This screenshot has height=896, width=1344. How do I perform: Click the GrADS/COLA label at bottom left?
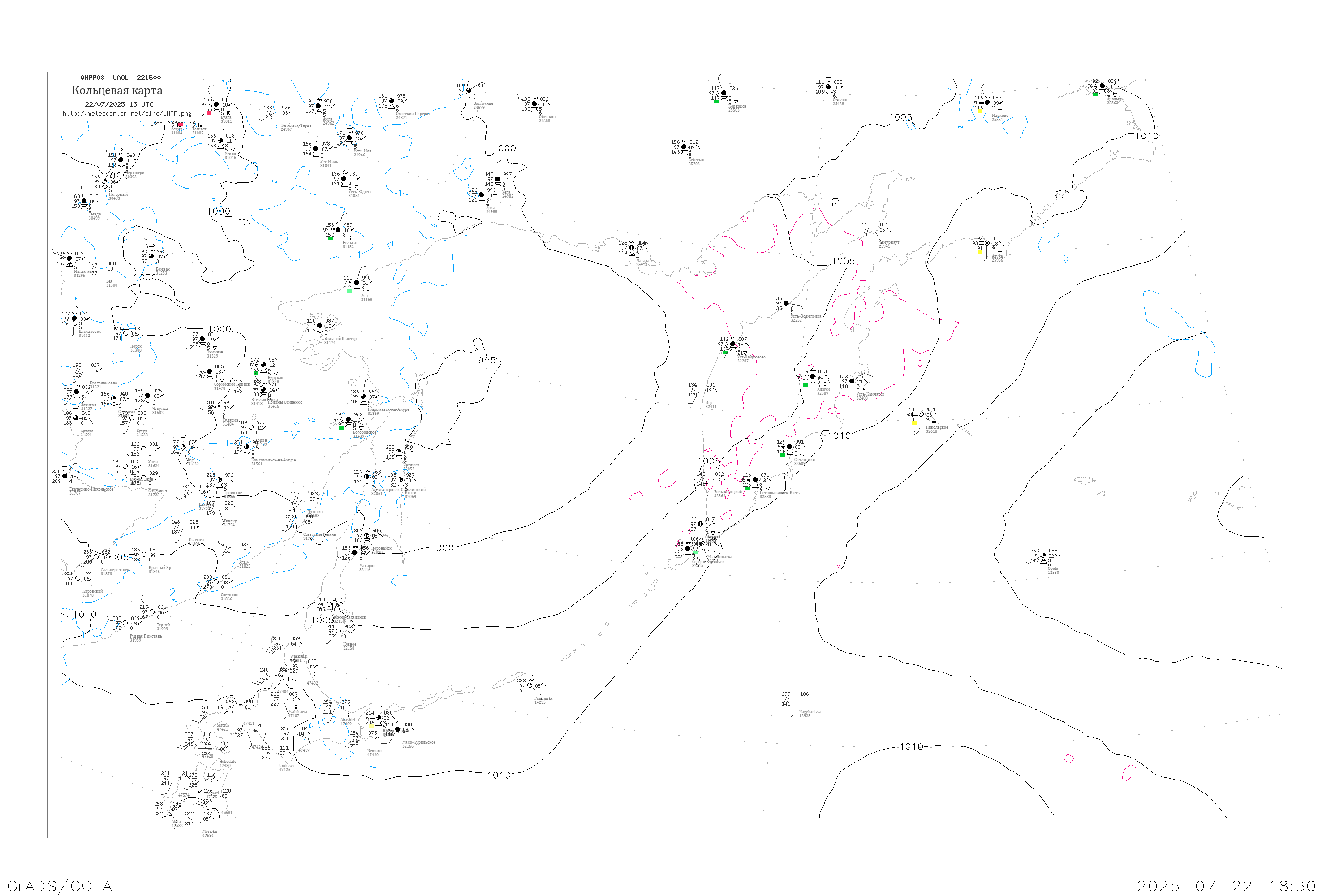60,886
